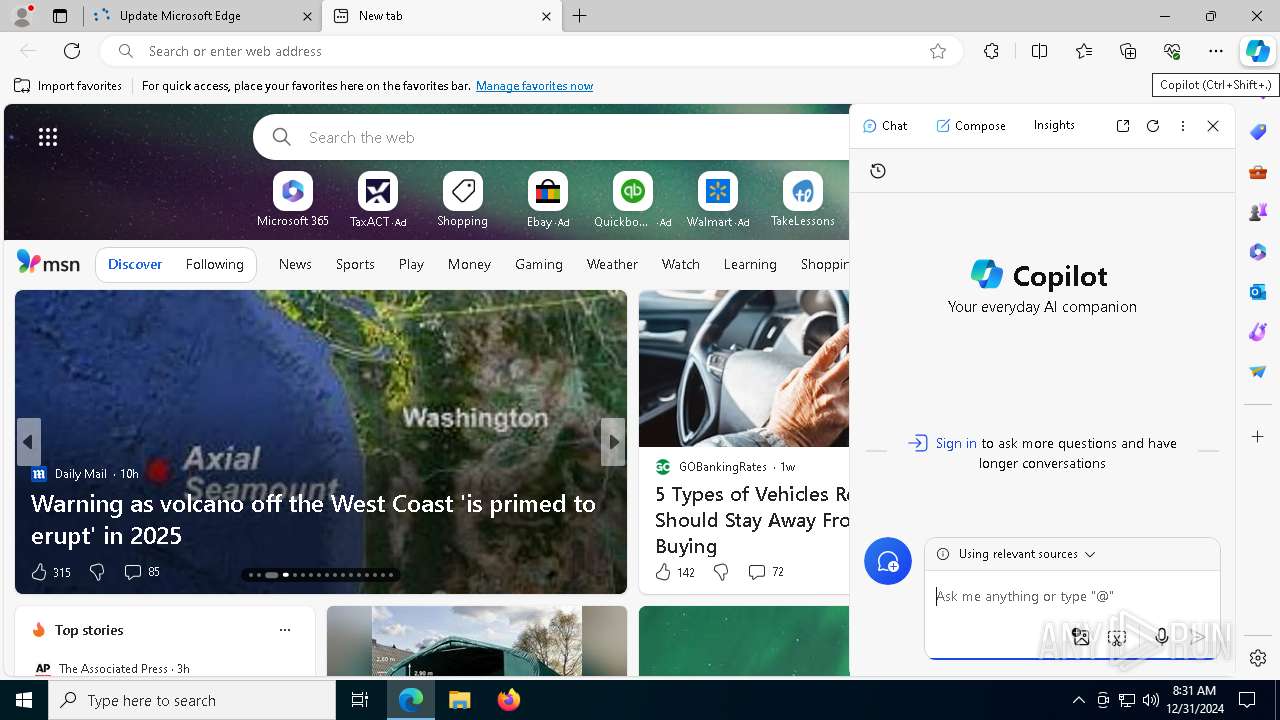Add an image to Copilot prompt
Viewport: 1280px width, 720px height.
[1080, 636]
